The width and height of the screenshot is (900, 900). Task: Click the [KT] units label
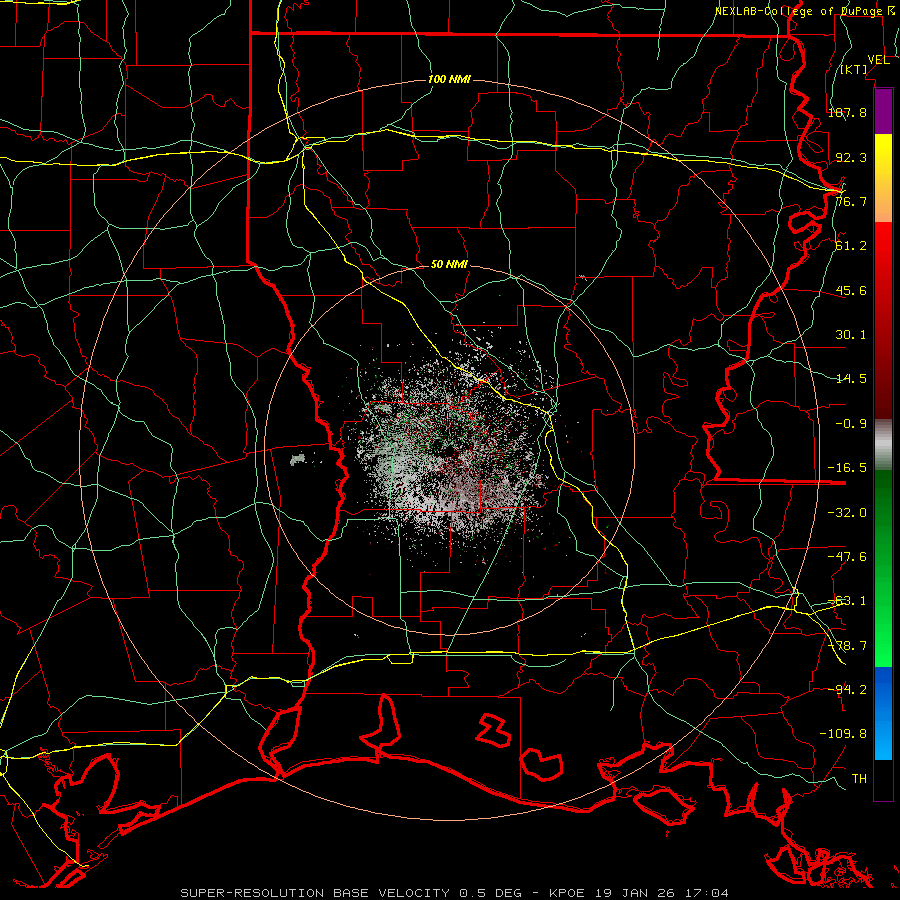pos(854,69)
